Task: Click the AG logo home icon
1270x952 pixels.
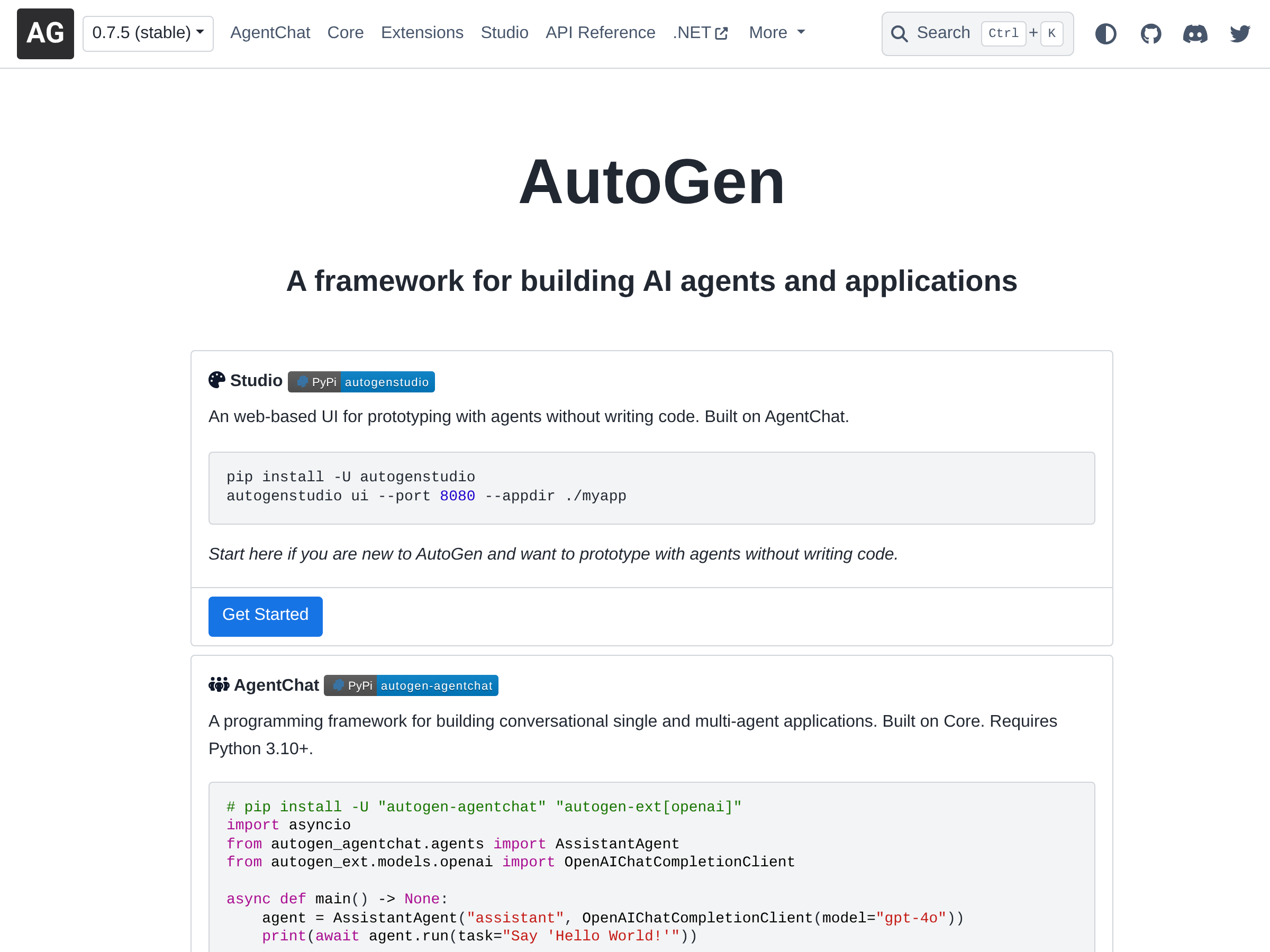Action: pos(46,33)
